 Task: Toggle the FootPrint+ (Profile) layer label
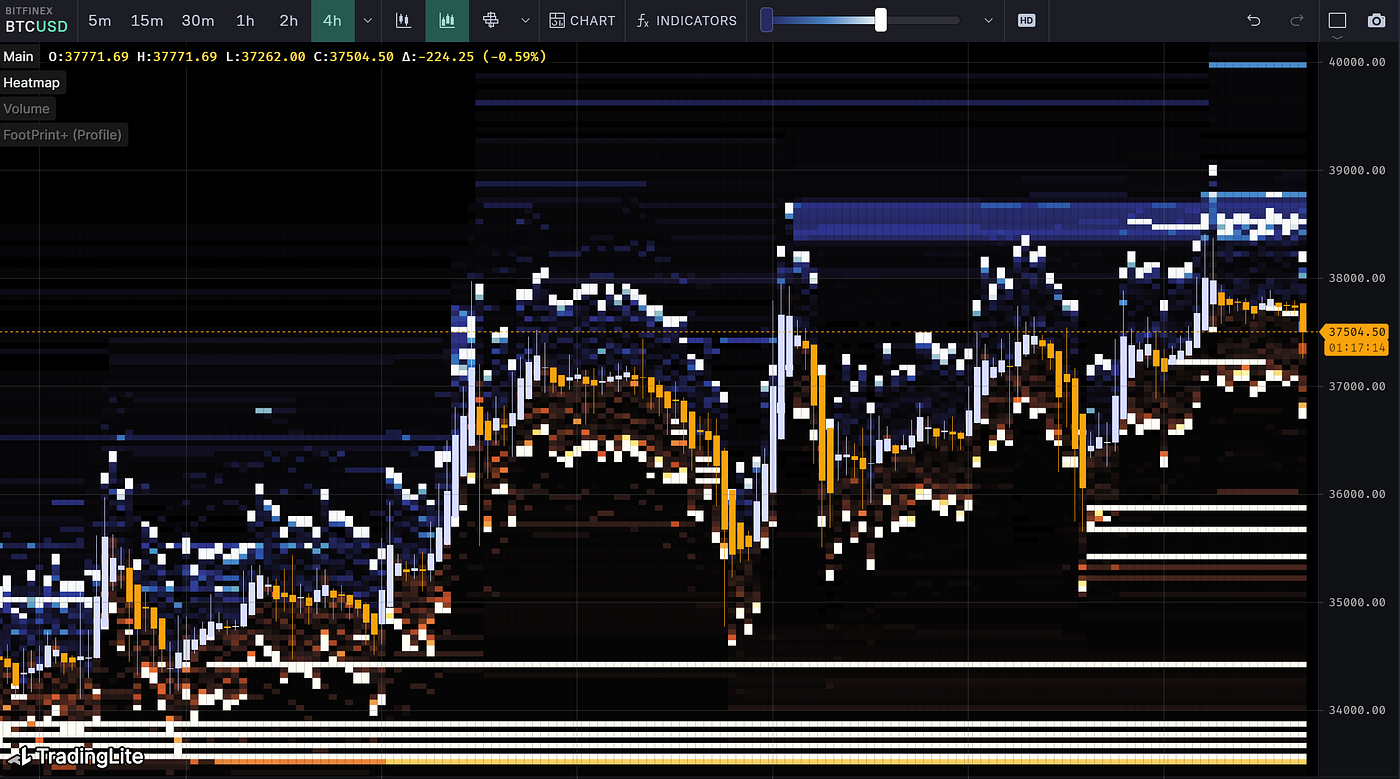click(x=63, y=135)
